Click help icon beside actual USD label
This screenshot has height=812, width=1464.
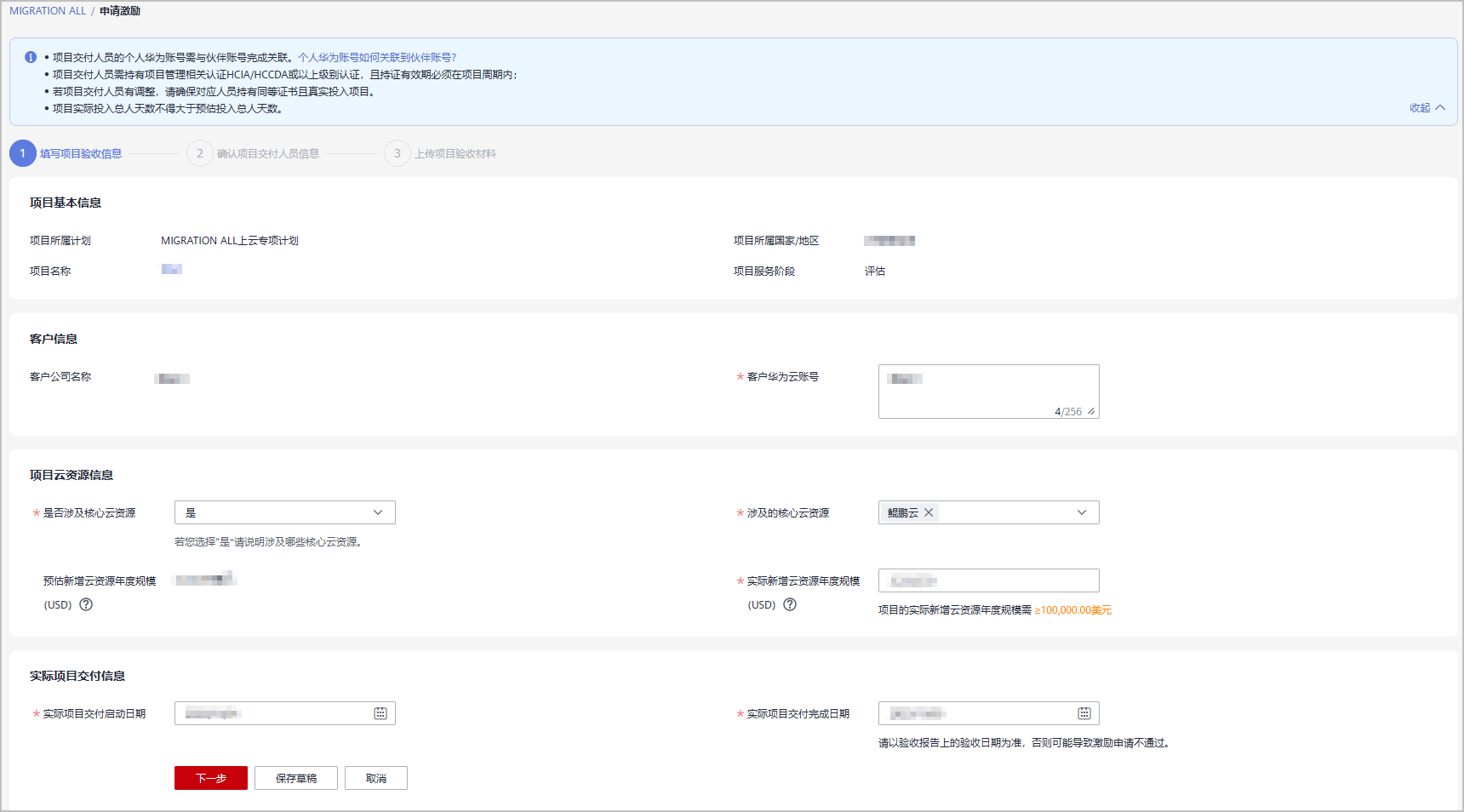tap(790, 604)
